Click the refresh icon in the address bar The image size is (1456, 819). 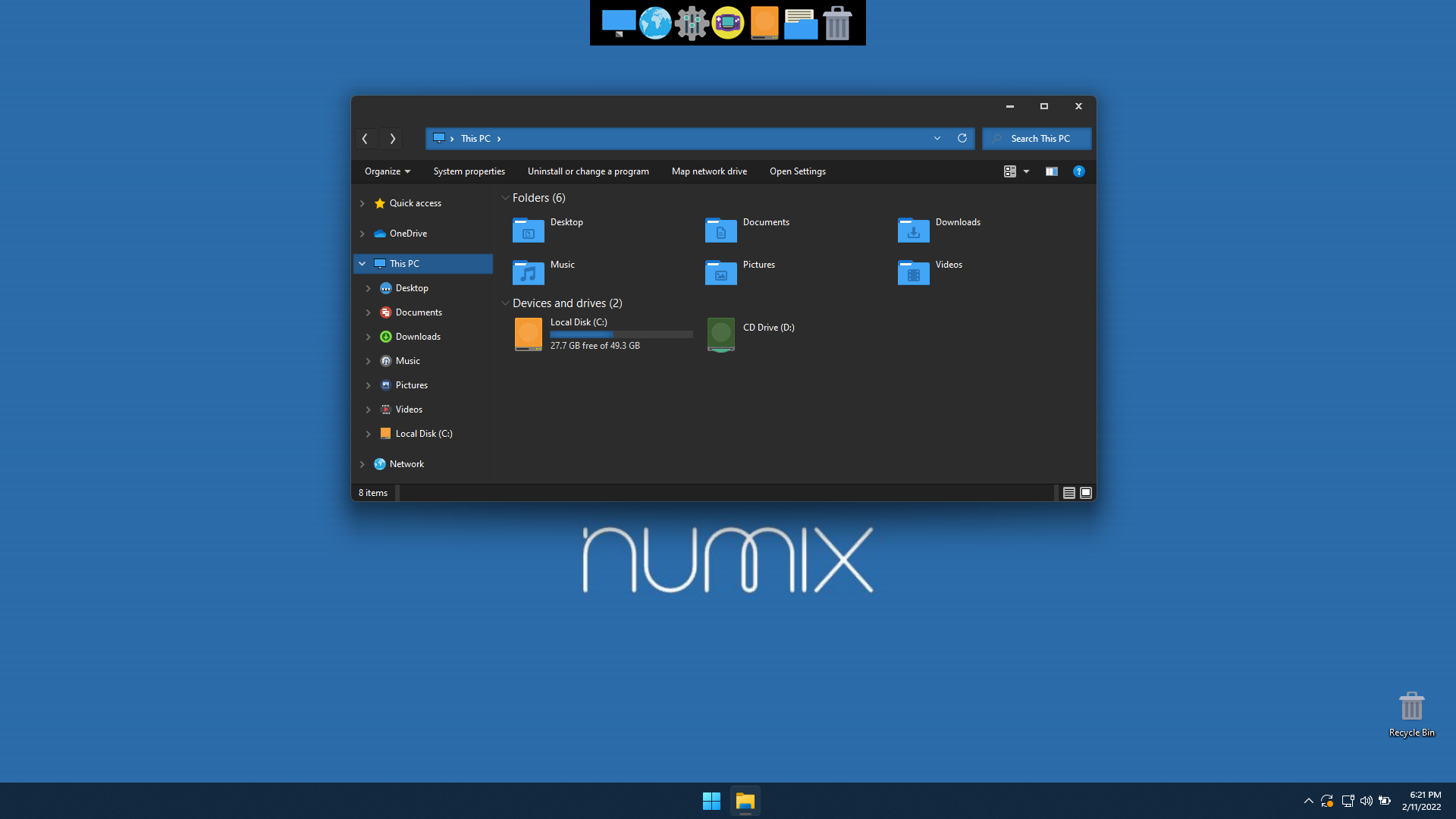[x=962, y=138]
